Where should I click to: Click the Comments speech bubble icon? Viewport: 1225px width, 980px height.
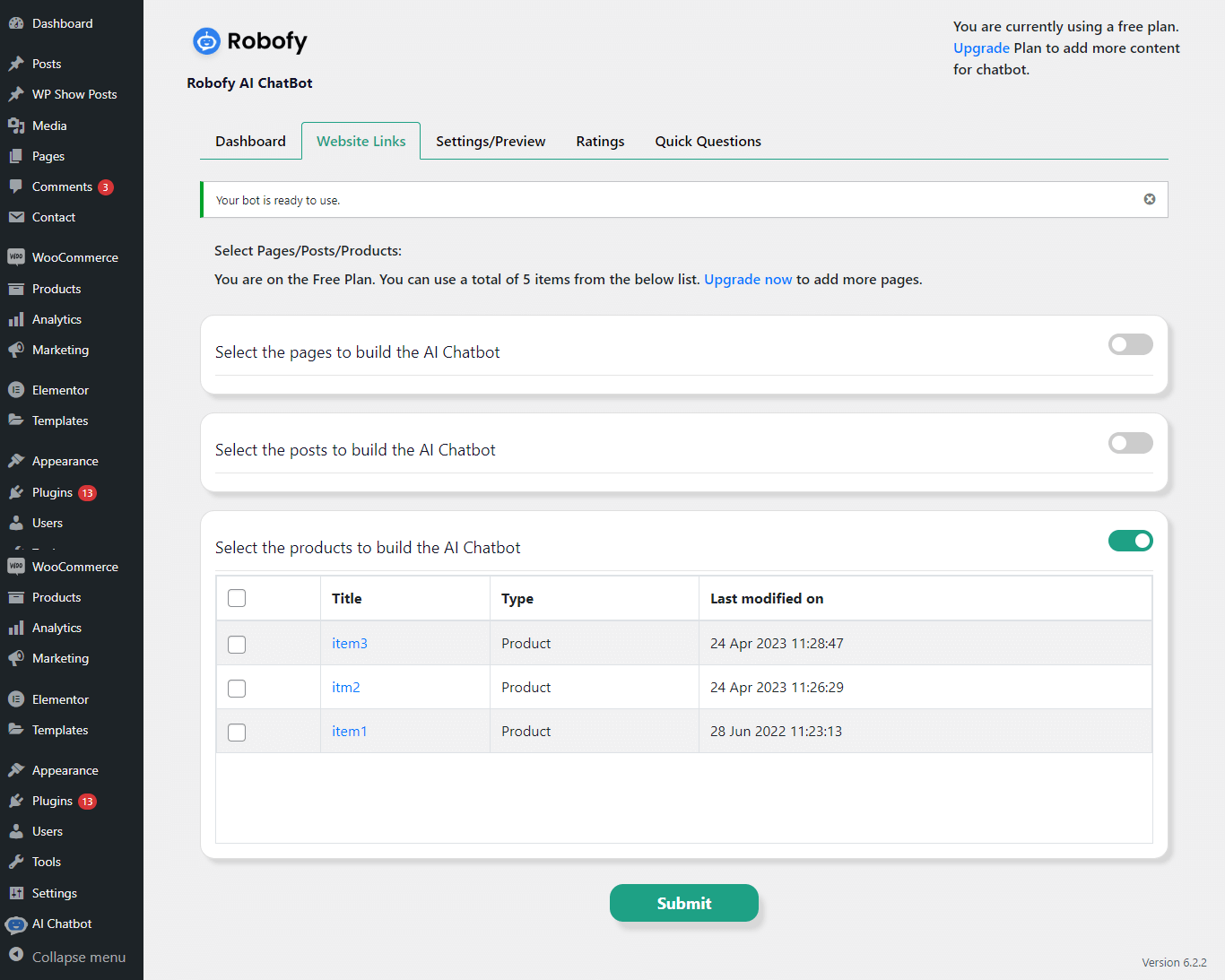[x=16, y=186]
